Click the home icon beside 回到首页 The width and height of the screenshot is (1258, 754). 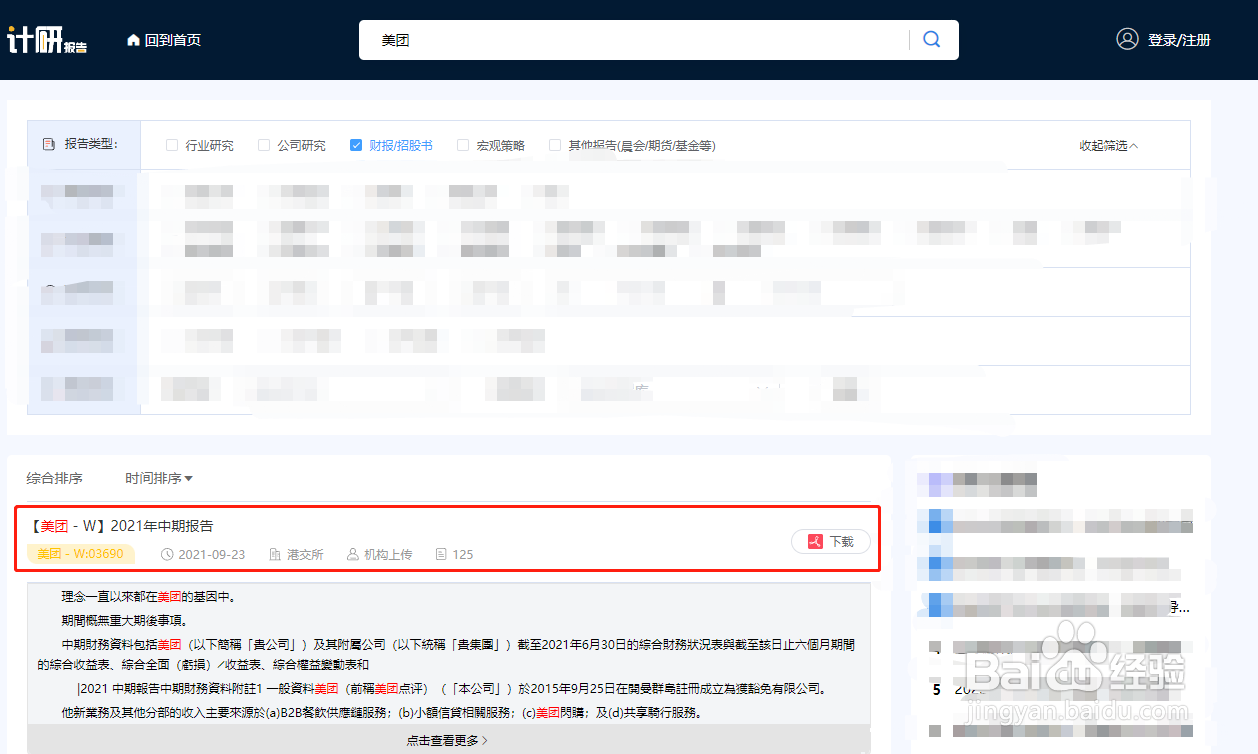133,40
